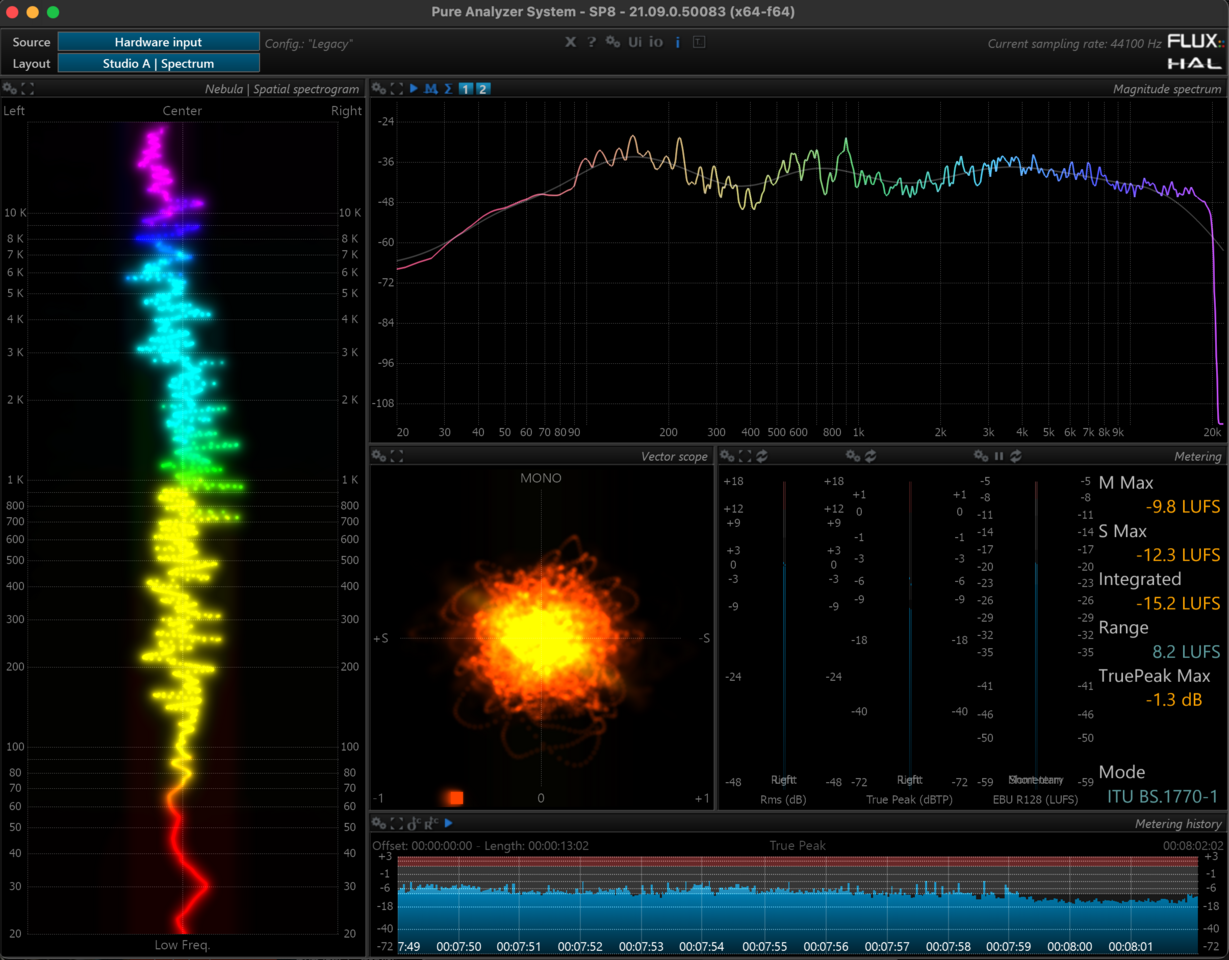Viewport: 1229px width, 960px height.
Task: Click the R reset icon in Metering history
Action: pos(431,823)
